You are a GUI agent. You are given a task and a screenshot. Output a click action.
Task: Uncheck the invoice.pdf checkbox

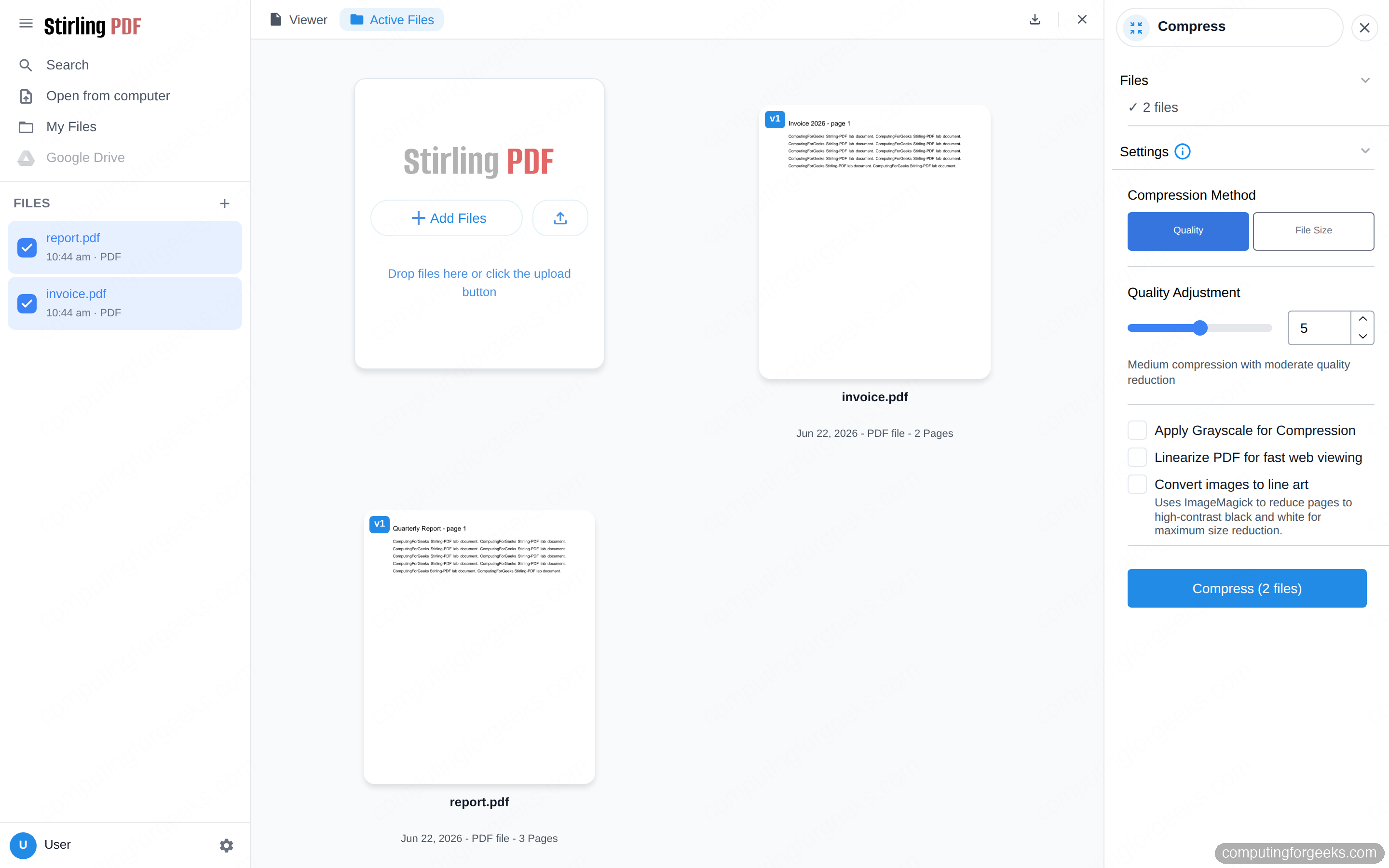[x=27, y=303]
